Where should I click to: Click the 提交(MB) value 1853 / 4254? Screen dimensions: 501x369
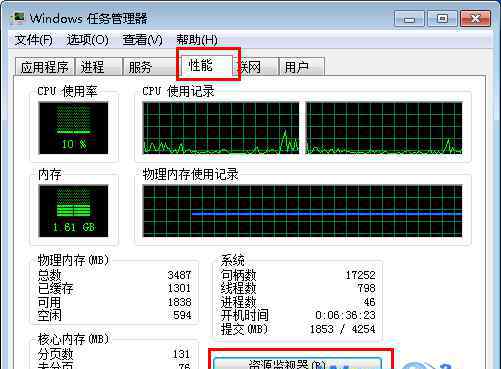(x=343, y=329)
